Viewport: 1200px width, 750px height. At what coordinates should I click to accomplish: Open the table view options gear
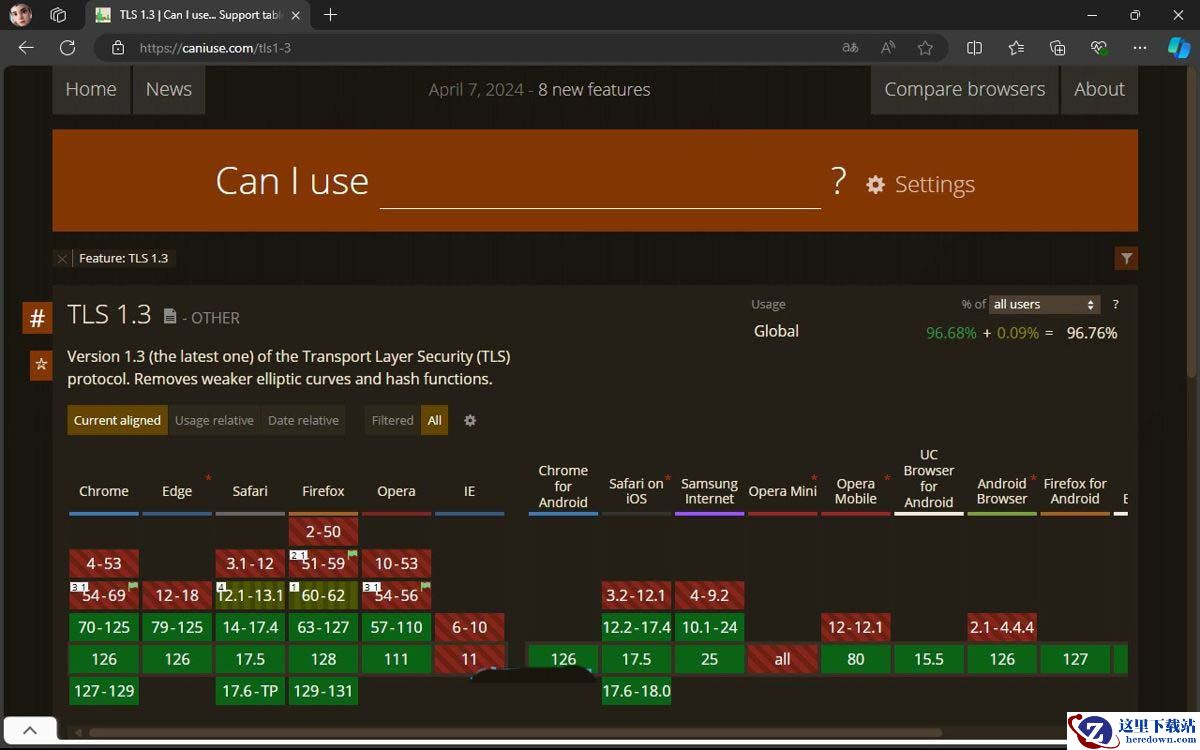click(x=470, y=420)
